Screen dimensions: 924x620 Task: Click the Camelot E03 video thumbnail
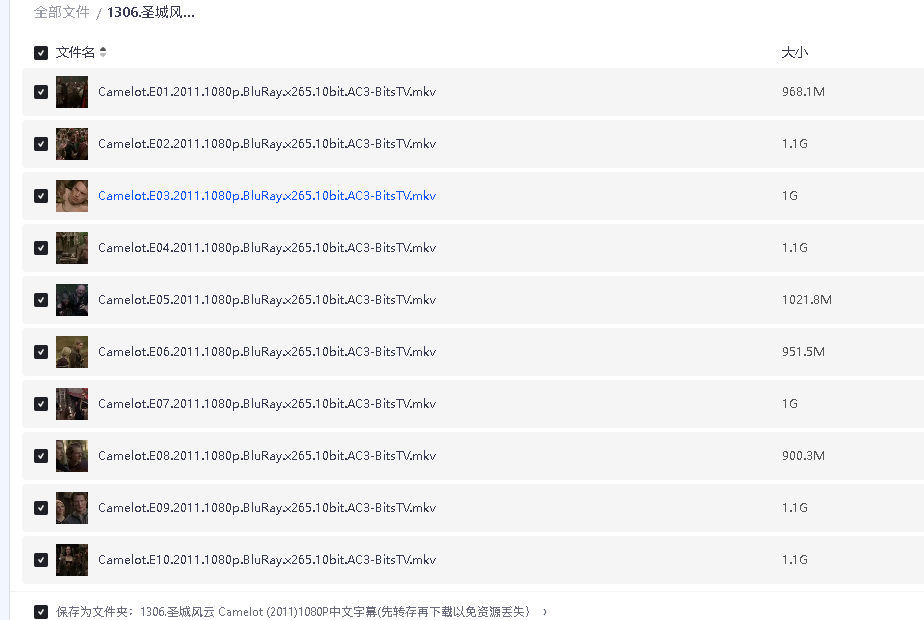[72, 196]
